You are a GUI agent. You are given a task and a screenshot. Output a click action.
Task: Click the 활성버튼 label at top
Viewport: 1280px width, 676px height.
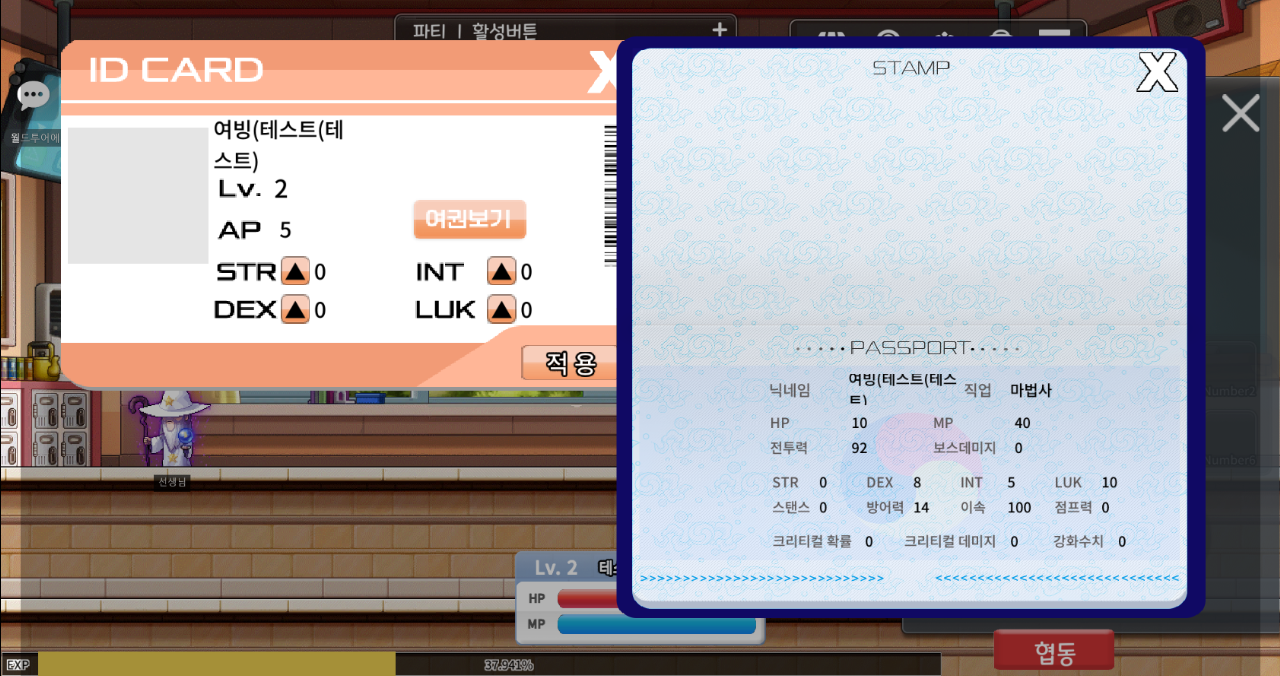tap(506, 31)
